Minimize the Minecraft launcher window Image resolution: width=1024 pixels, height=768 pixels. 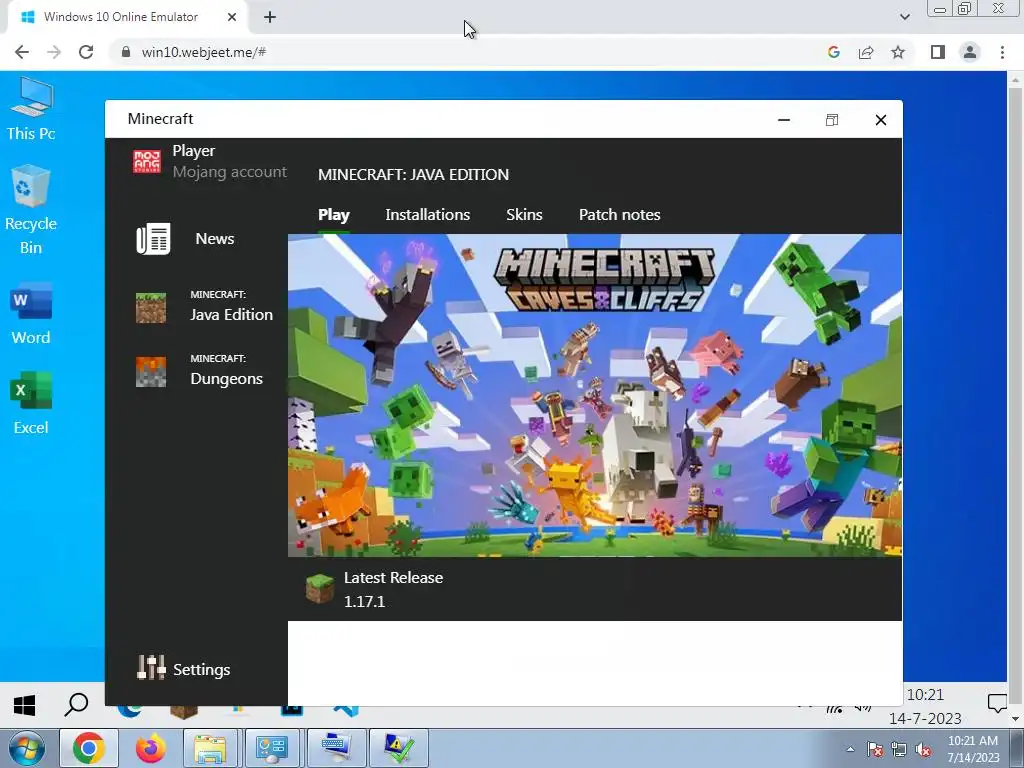784,120
